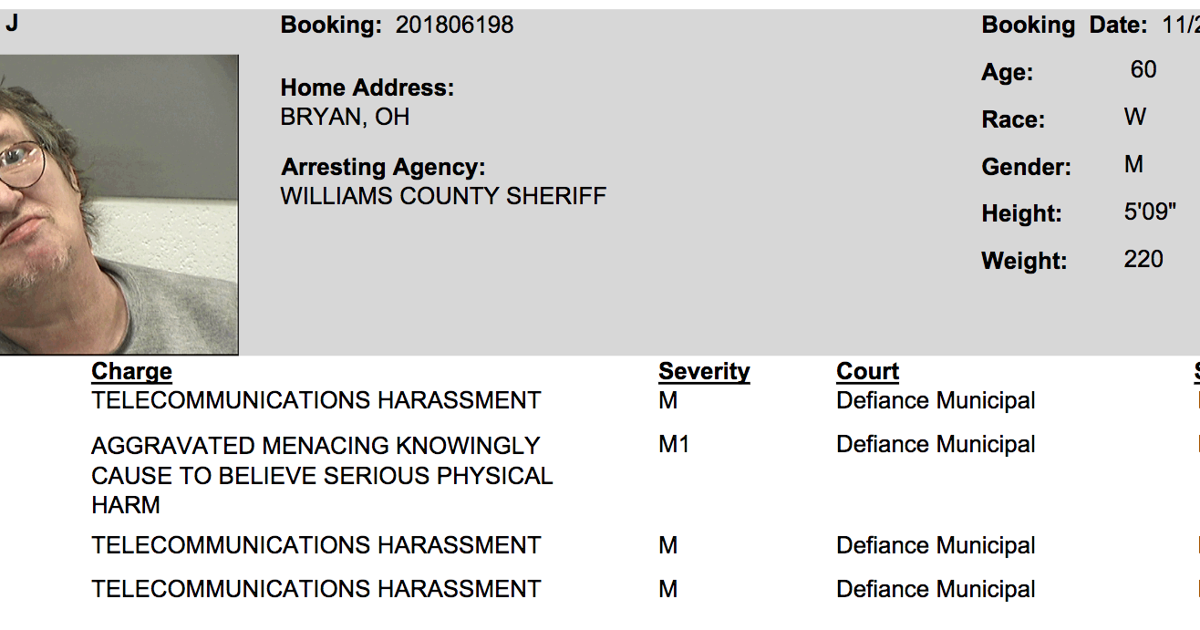Select the weight value 220

[x=1143, y=260]
